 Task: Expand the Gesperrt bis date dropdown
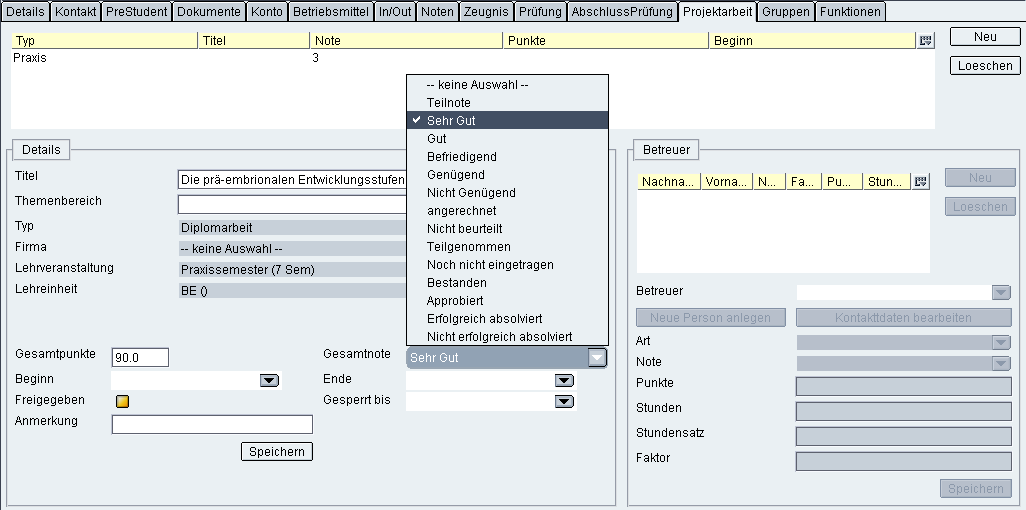point(564,402)
